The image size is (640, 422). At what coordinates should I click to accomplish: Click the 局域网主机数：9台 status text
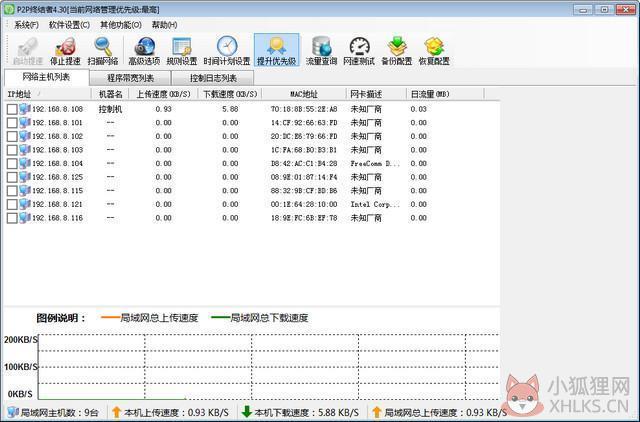[x=60, y=413]
